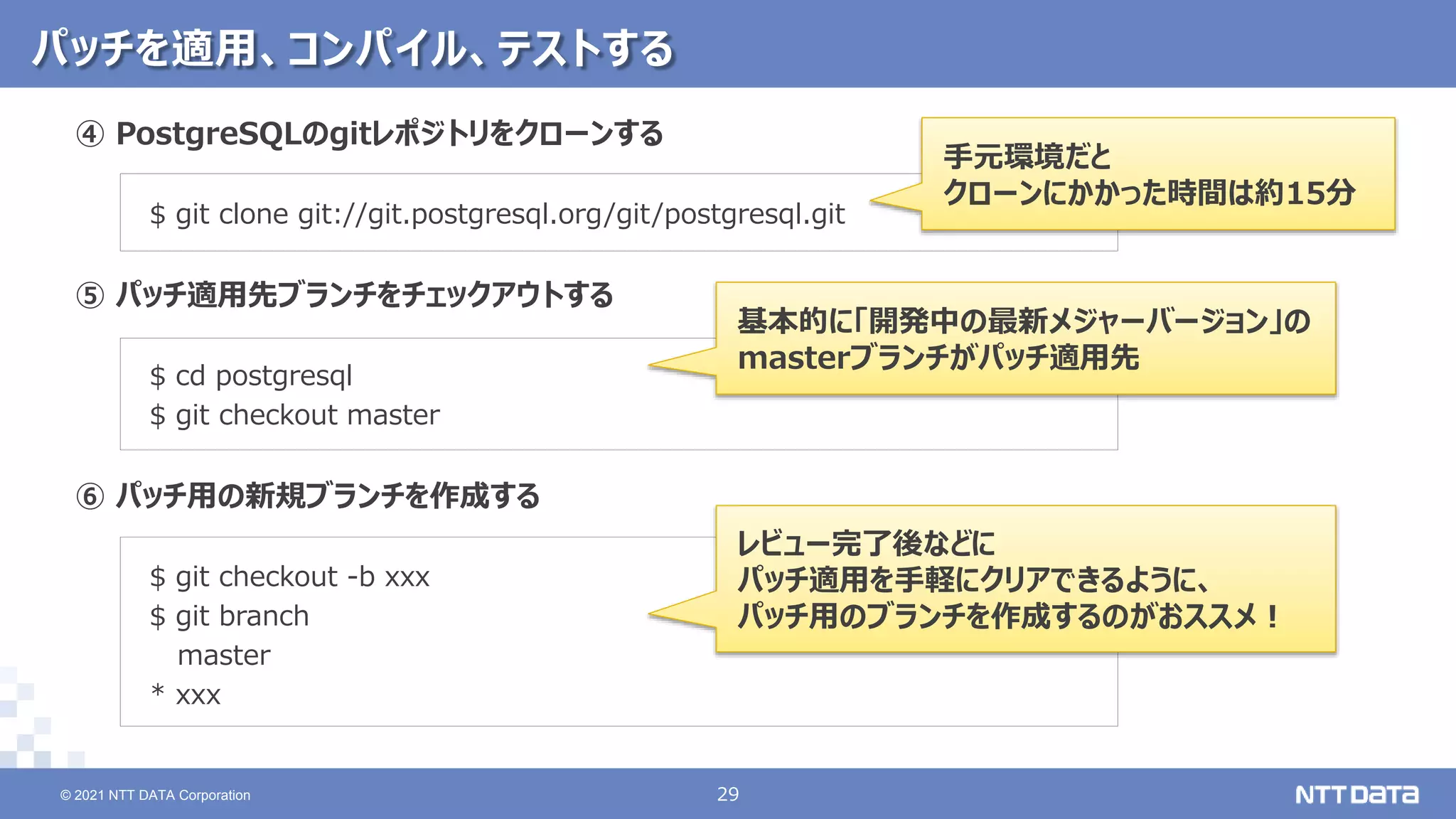Click the git clone command line
Screen dimensions: 1456x819
pos(497,214)
